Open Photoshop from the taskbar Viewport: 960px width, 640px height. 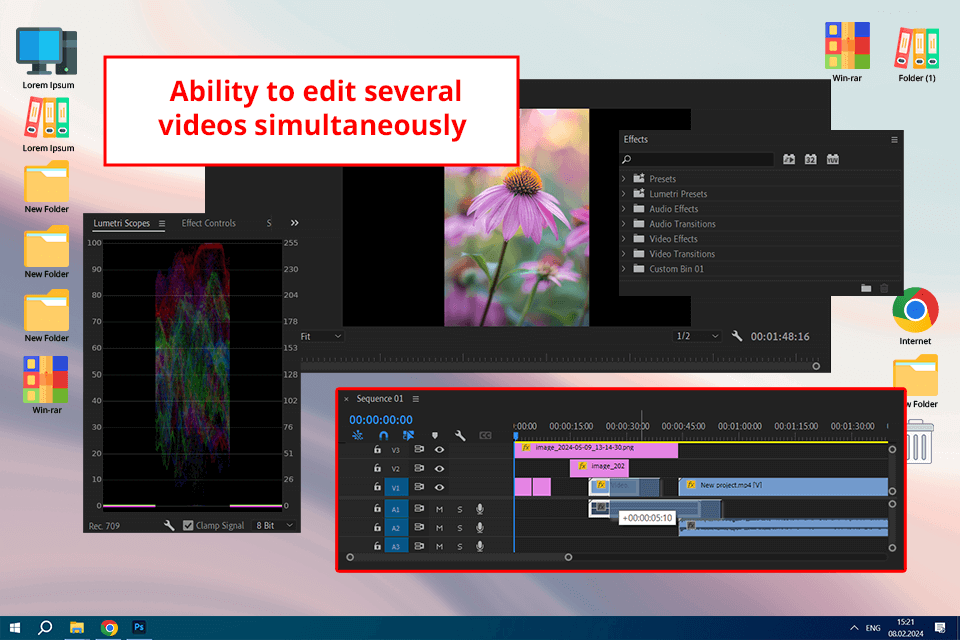coord(139,627)
